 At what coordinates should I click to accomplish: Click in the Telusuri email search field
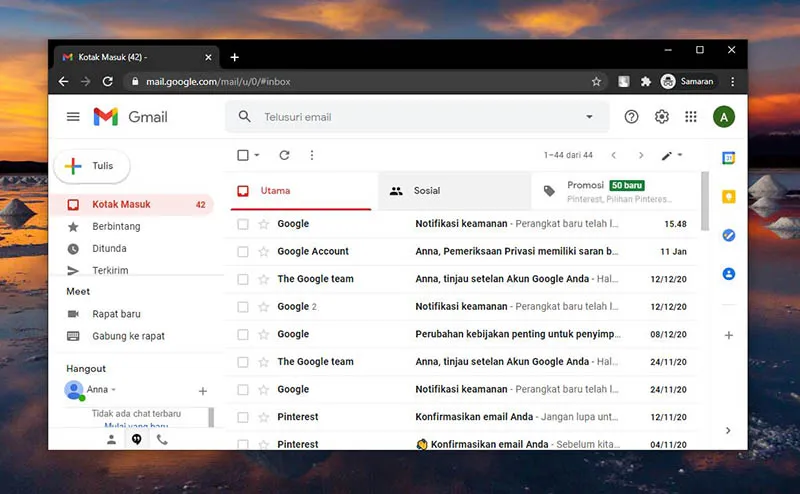(400, 117)
